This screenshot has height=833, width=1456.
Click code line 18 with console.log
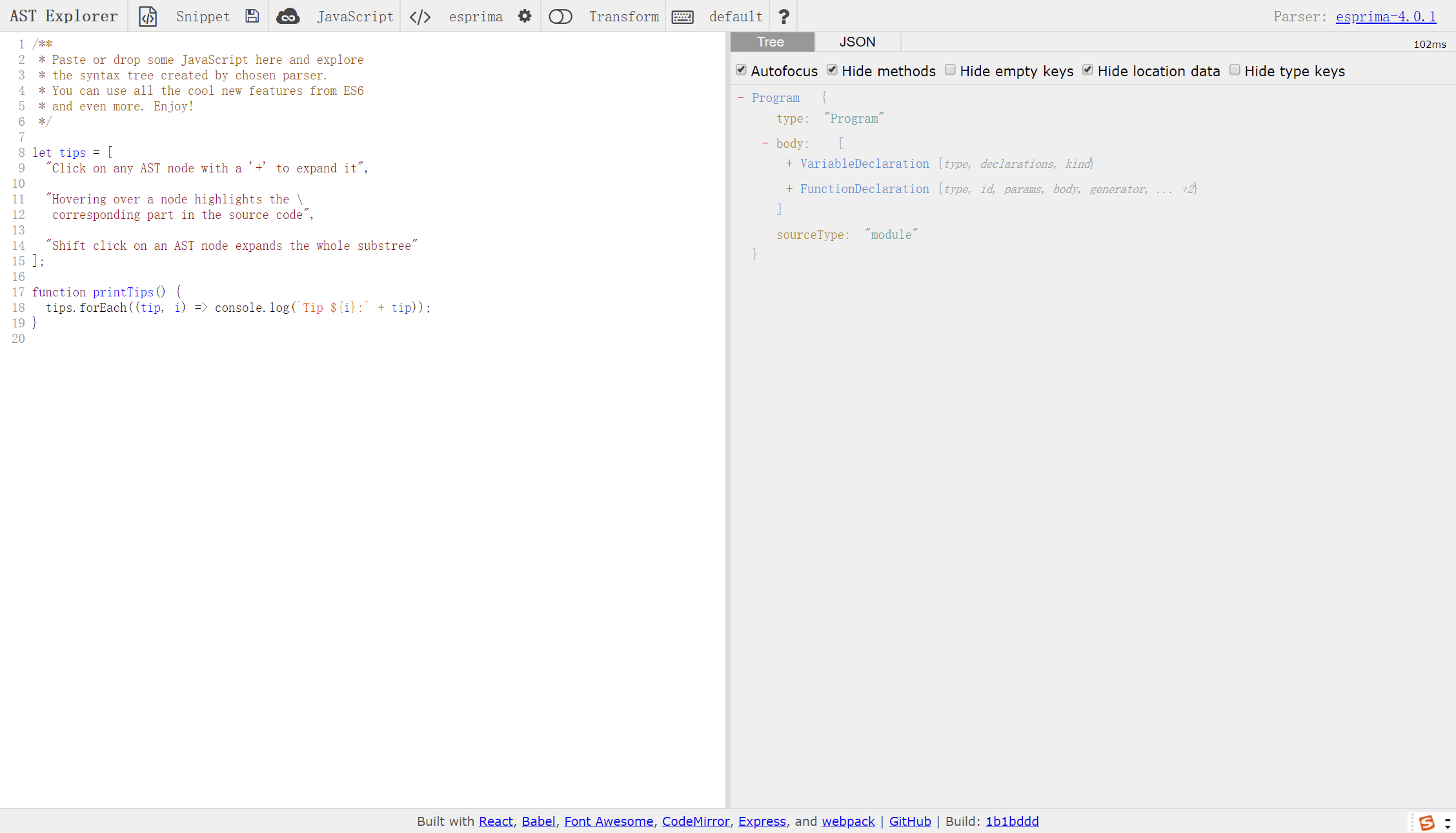pyautogui.click(x=238, y=308)
